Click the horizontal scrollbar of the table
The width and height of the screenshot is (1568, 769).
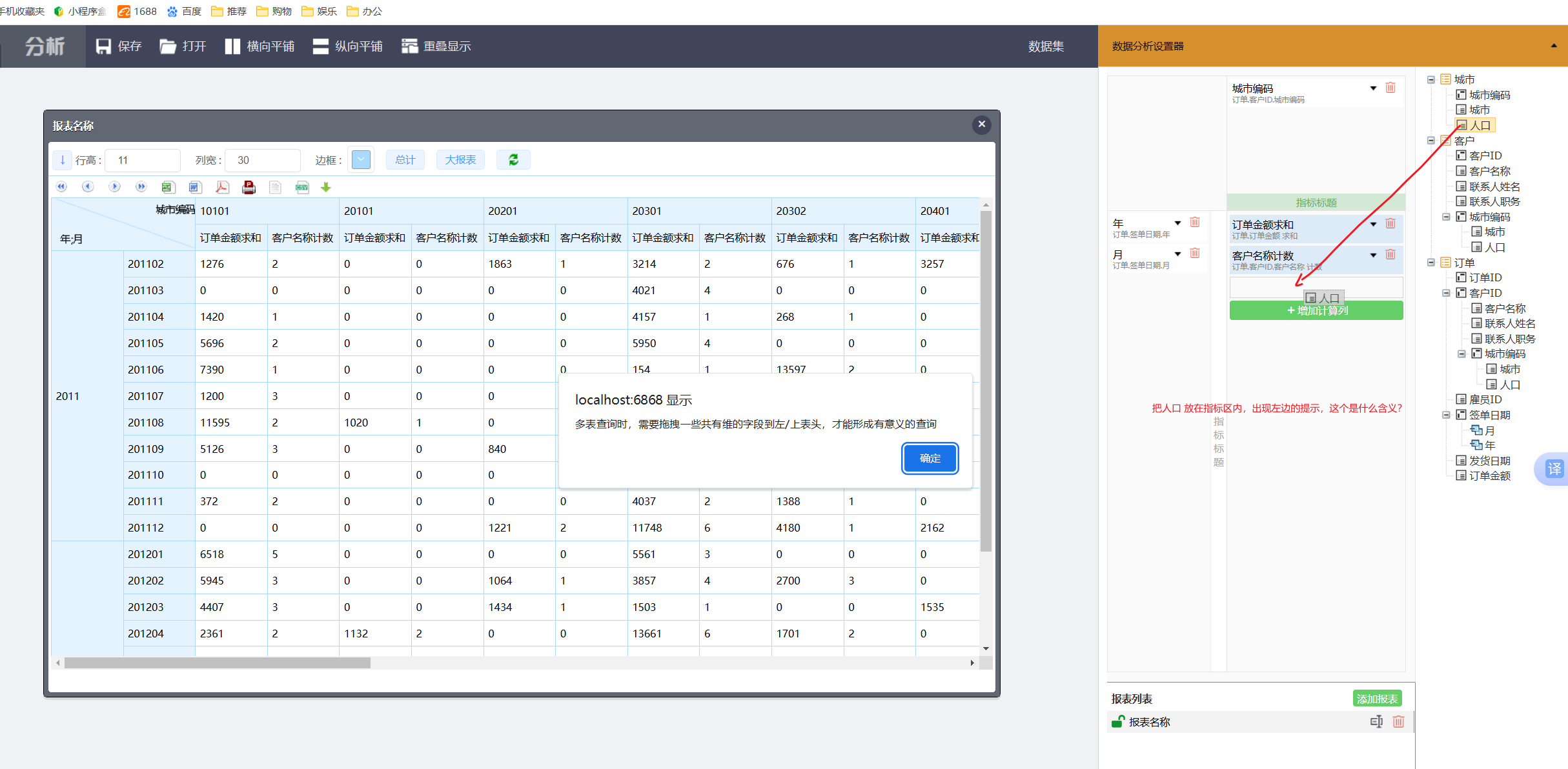pyautogui.click(x=217, y=663)
